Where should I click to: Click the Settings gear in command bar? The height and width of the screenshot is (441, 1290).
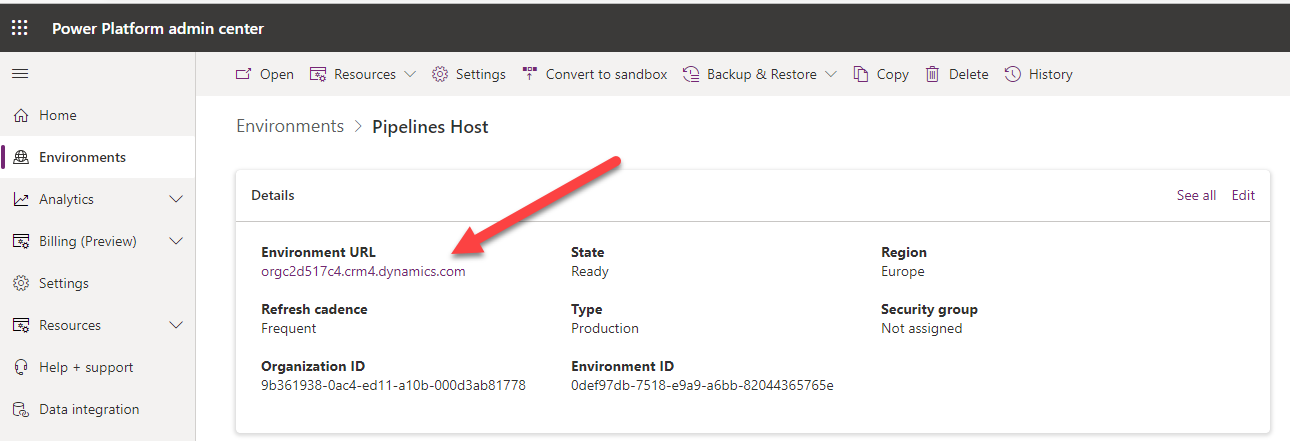pyautogui.click(x=440, y=74)
